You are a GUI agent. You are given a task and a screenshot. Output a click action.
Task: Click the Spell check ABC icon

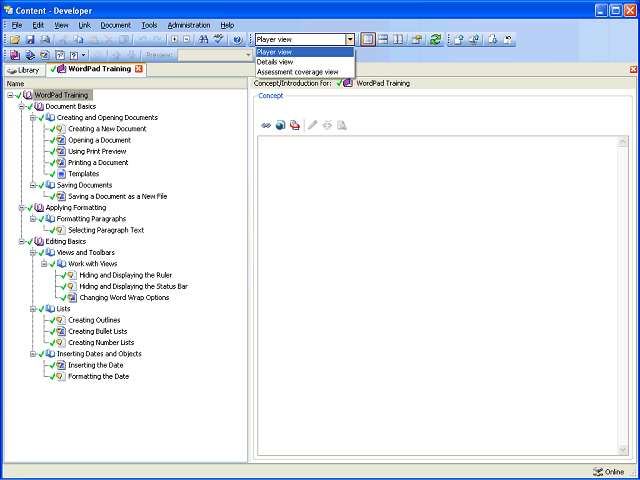coord(219,39)
